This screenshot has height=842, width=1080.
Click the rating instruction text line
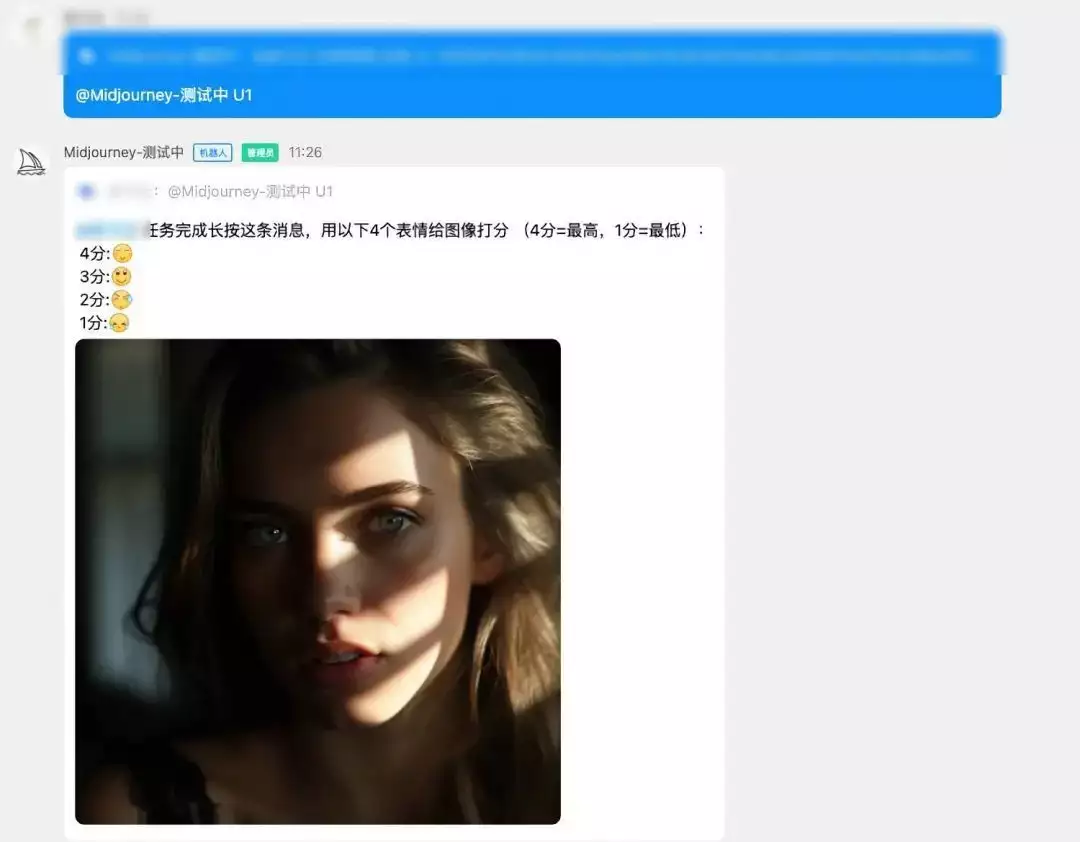point(430,230)
